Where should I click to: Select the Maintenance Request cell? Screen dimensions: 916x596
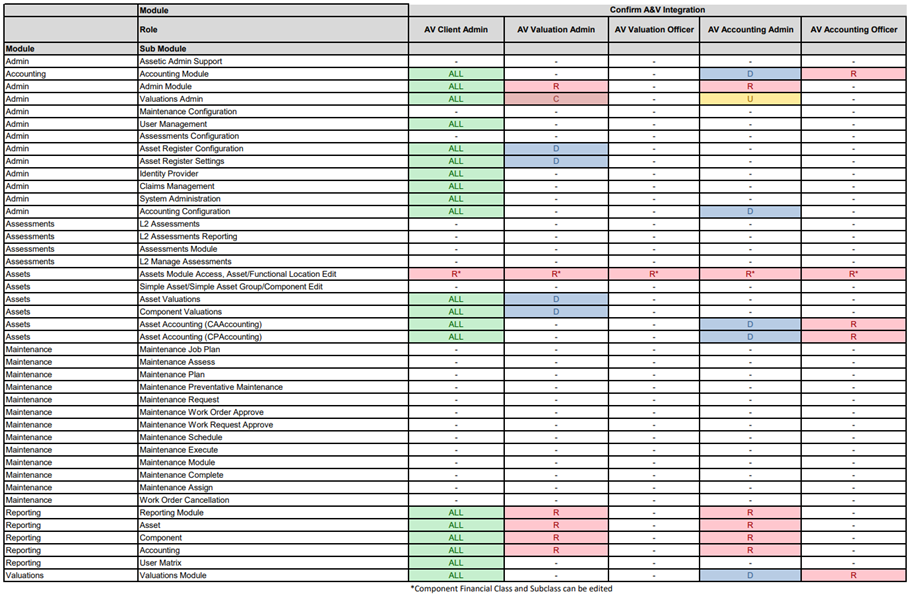[273, 400]
